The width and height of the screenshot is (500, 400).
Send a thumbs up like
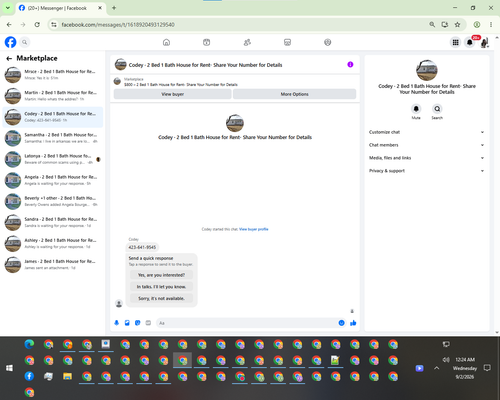tap(353, 323)
